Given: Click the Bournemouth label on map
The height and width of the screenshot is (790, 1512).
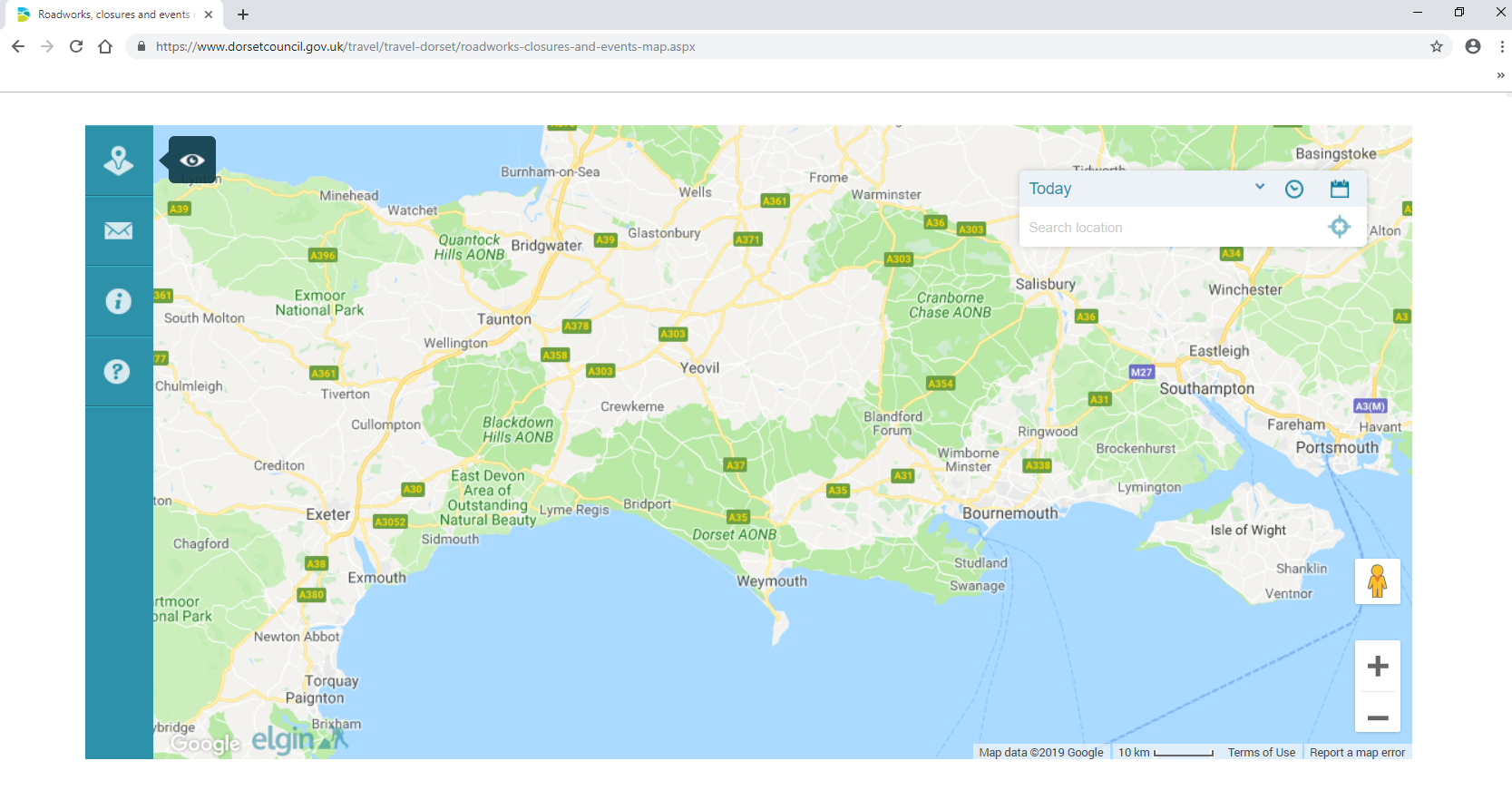Looking at the screenshot, I should (x=1010, y=513).
